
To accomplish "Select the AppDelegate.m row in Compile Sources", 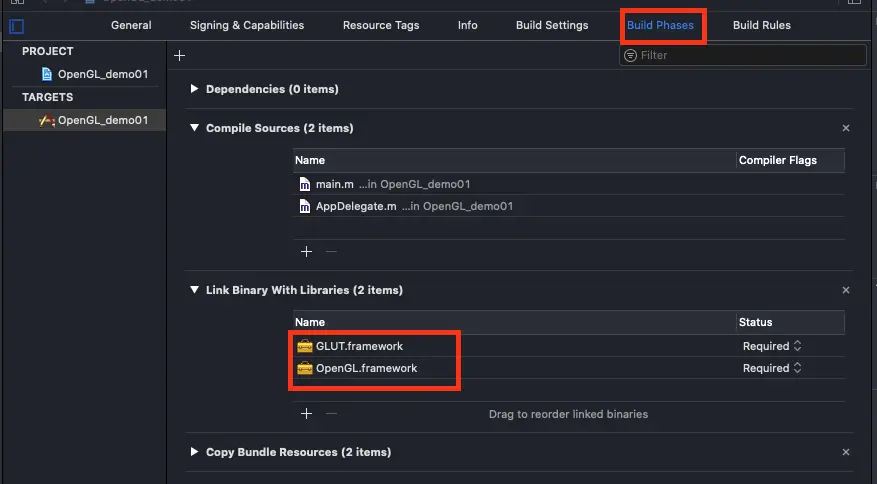I will (569, 206).
